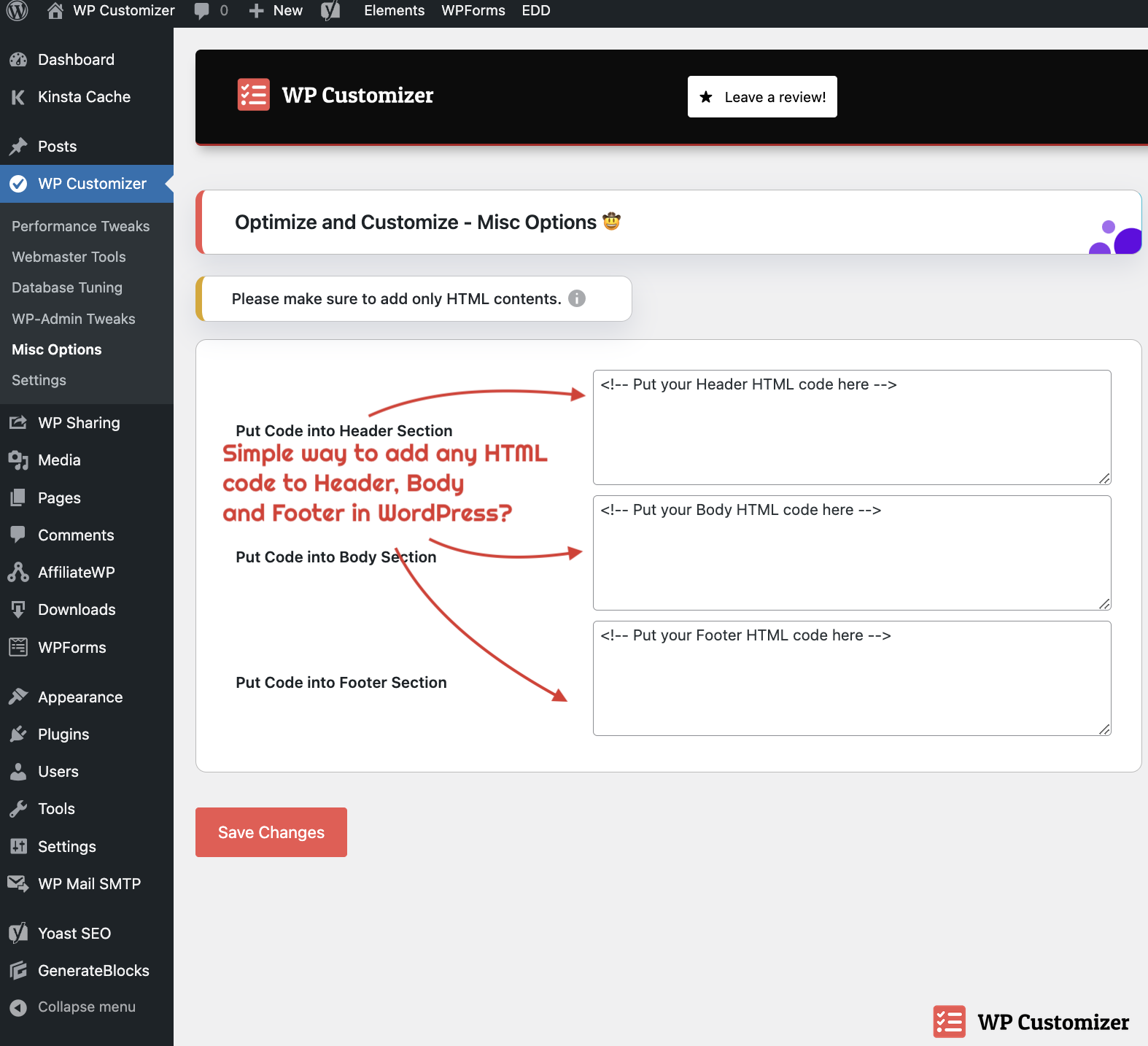Open the Settings item under WP Customizer
This screenshot has width=1148, height=1046.
click(39, 380)
